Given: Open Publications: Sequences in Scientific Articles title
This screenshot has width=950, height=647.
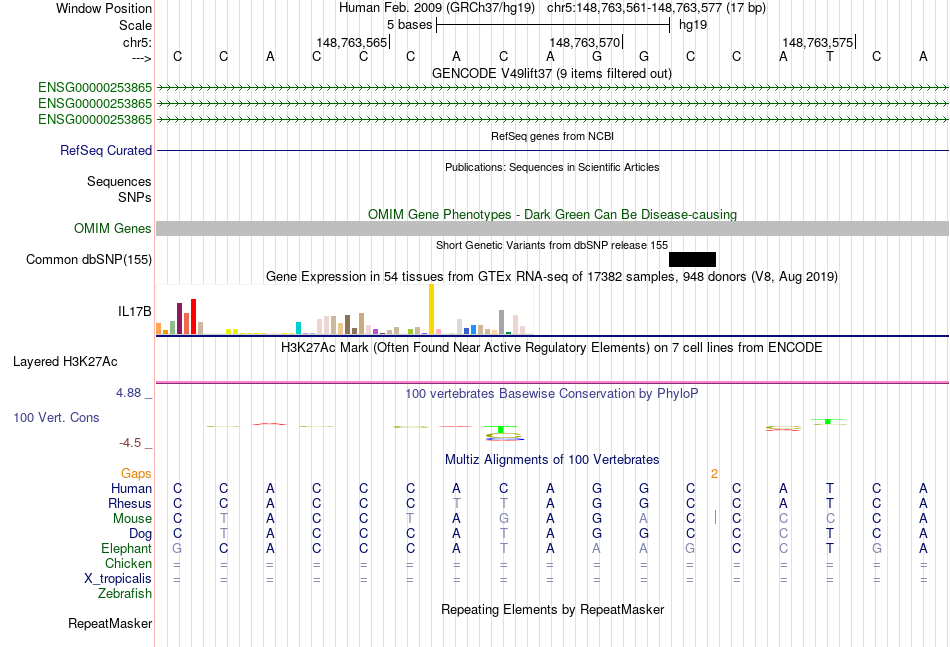Looking at the screenshot, I should 552,167.
